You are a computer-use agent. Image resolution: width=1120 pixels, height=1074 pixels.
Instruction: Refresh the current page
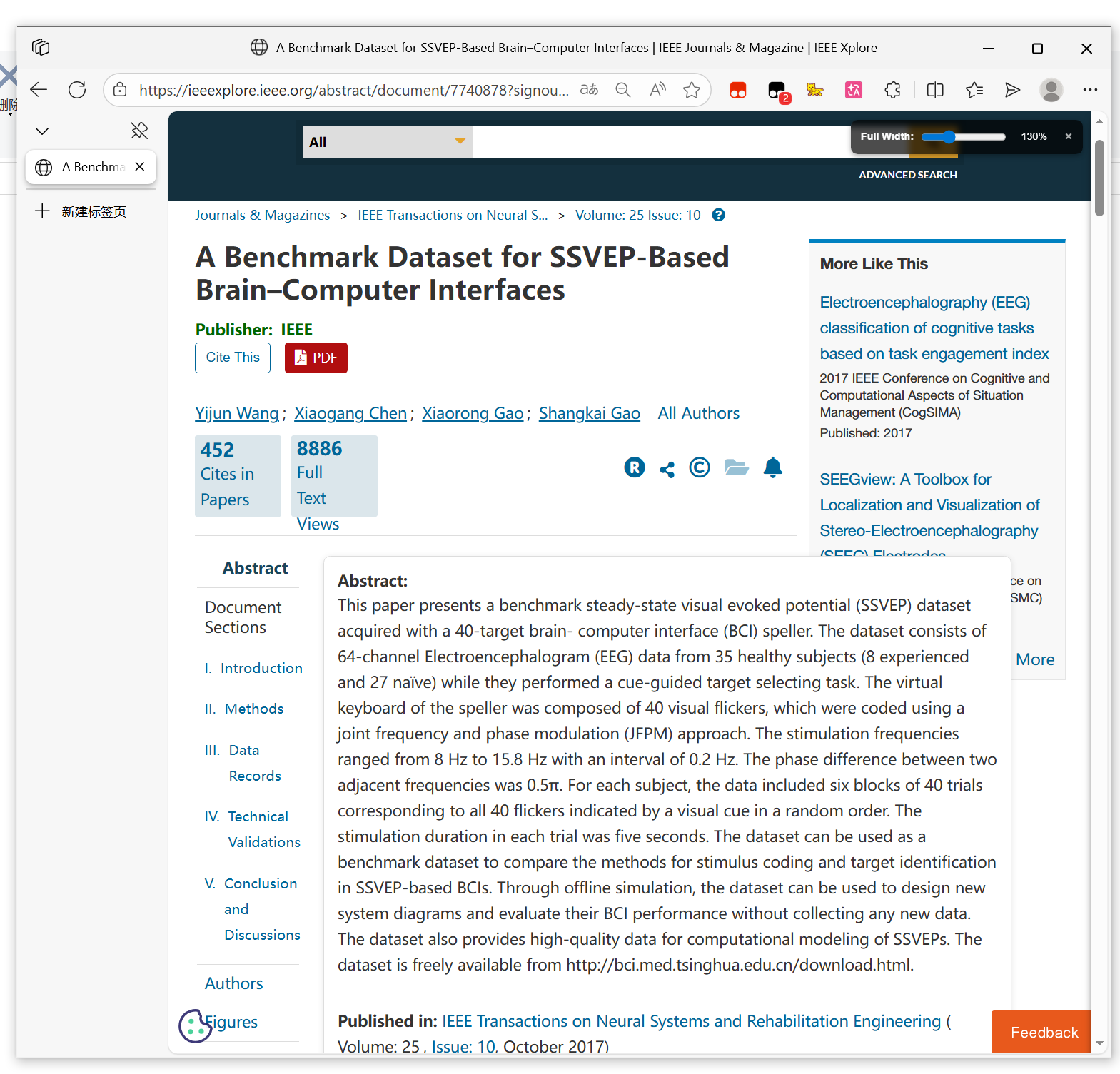77,90
